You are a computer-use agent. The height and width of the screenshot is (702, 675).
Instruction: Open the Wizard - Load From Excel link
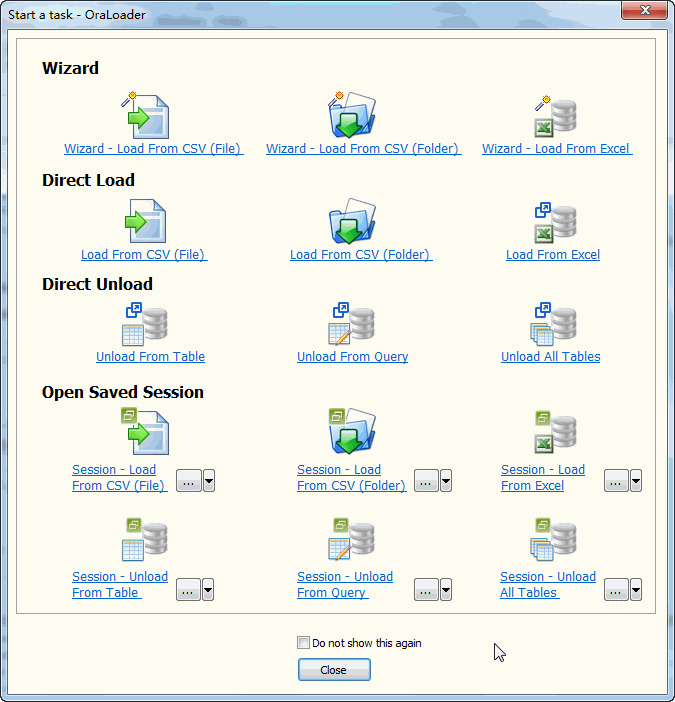pyautogui.click(x=557, y=149)
